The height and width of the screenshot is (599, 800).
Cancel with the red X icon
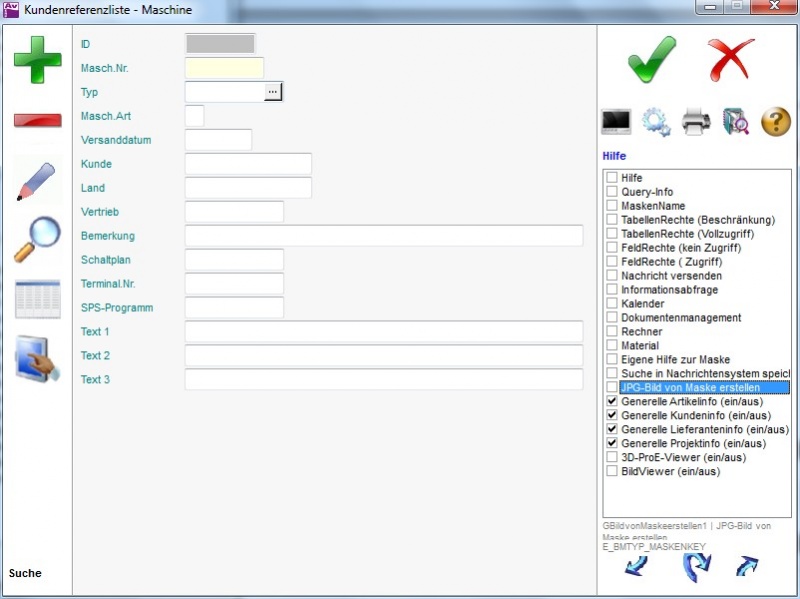731,60
